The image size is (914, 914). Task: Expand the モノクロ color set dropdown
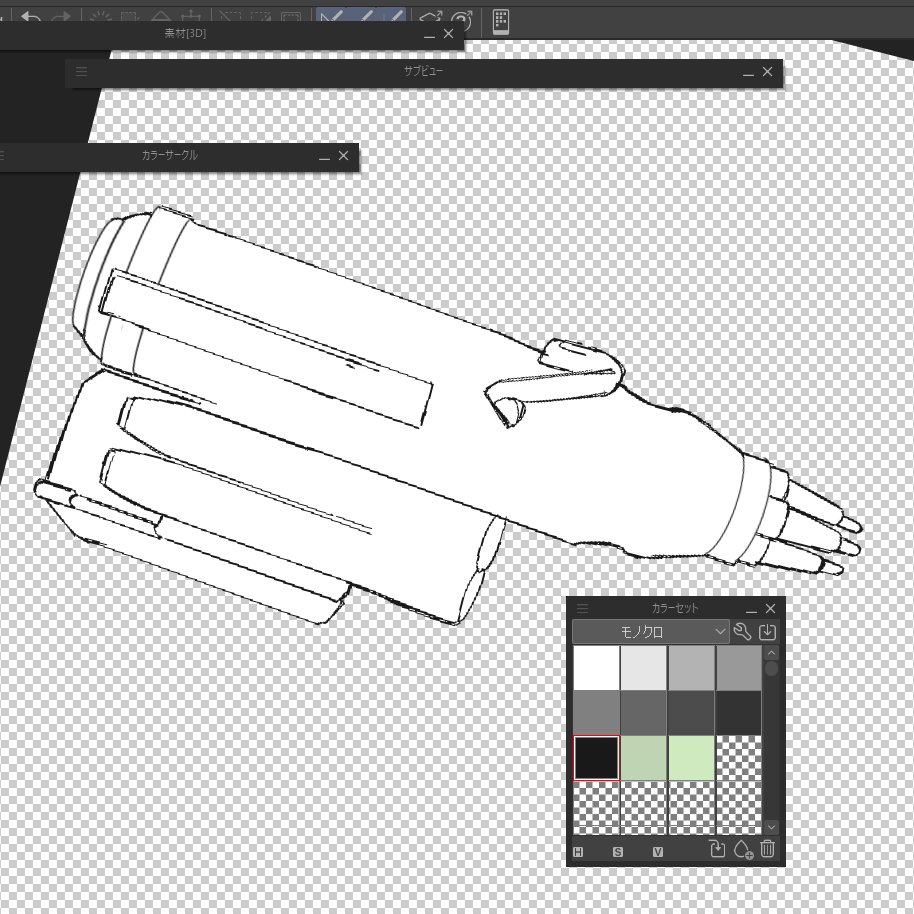(x=651, y=632)
